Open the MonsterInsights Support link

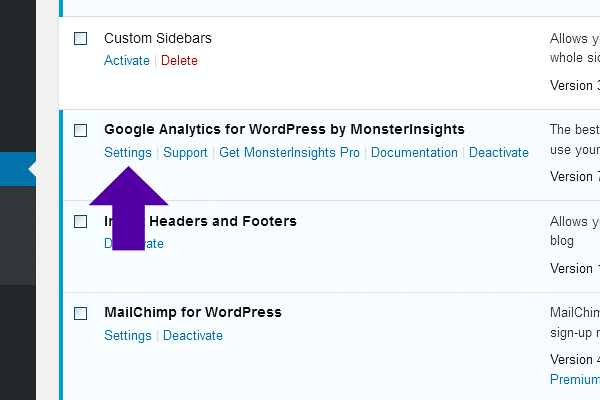[185, 153]
